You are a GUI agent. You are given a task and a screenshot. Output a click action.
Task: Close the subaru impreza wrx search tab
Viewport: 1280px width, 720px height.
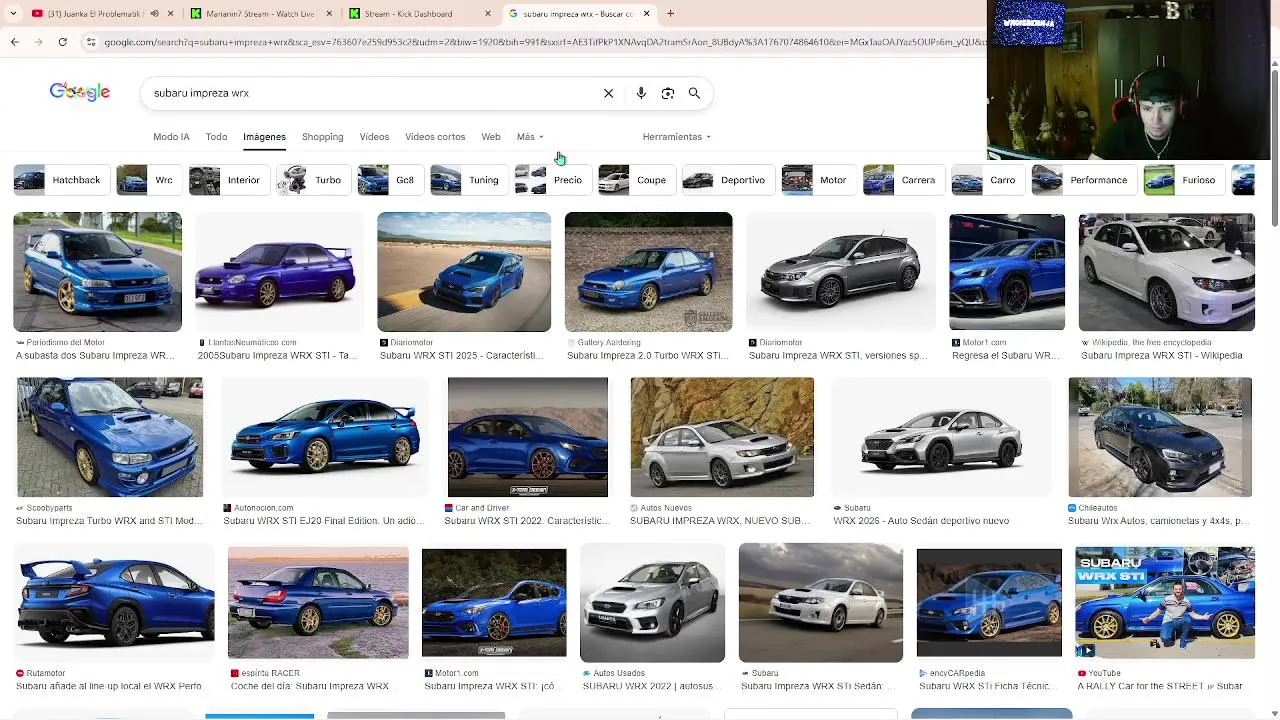(646, 14)
